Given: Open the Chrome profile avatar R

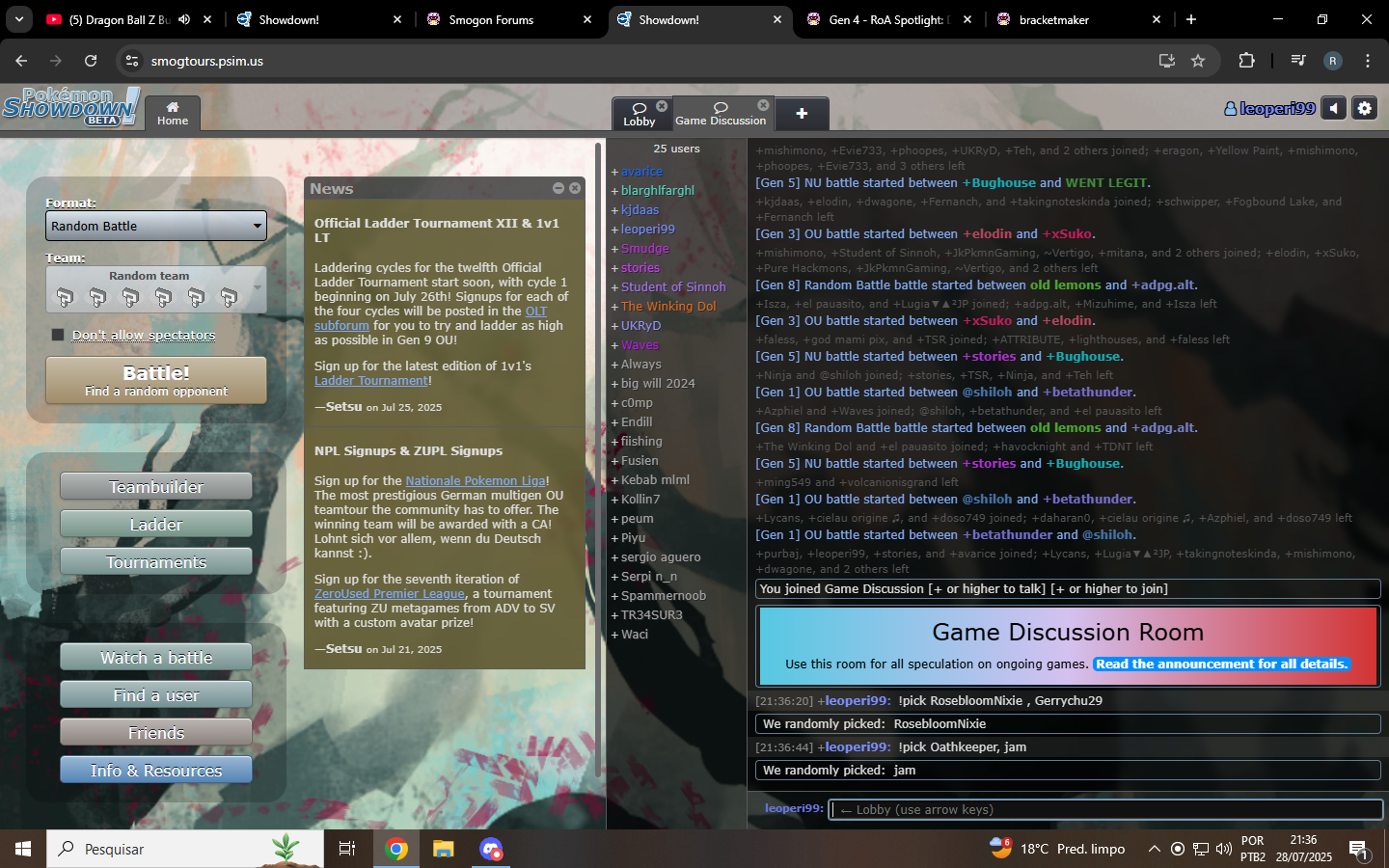Looking at the screenshot, I should [x=1333, y=61].
